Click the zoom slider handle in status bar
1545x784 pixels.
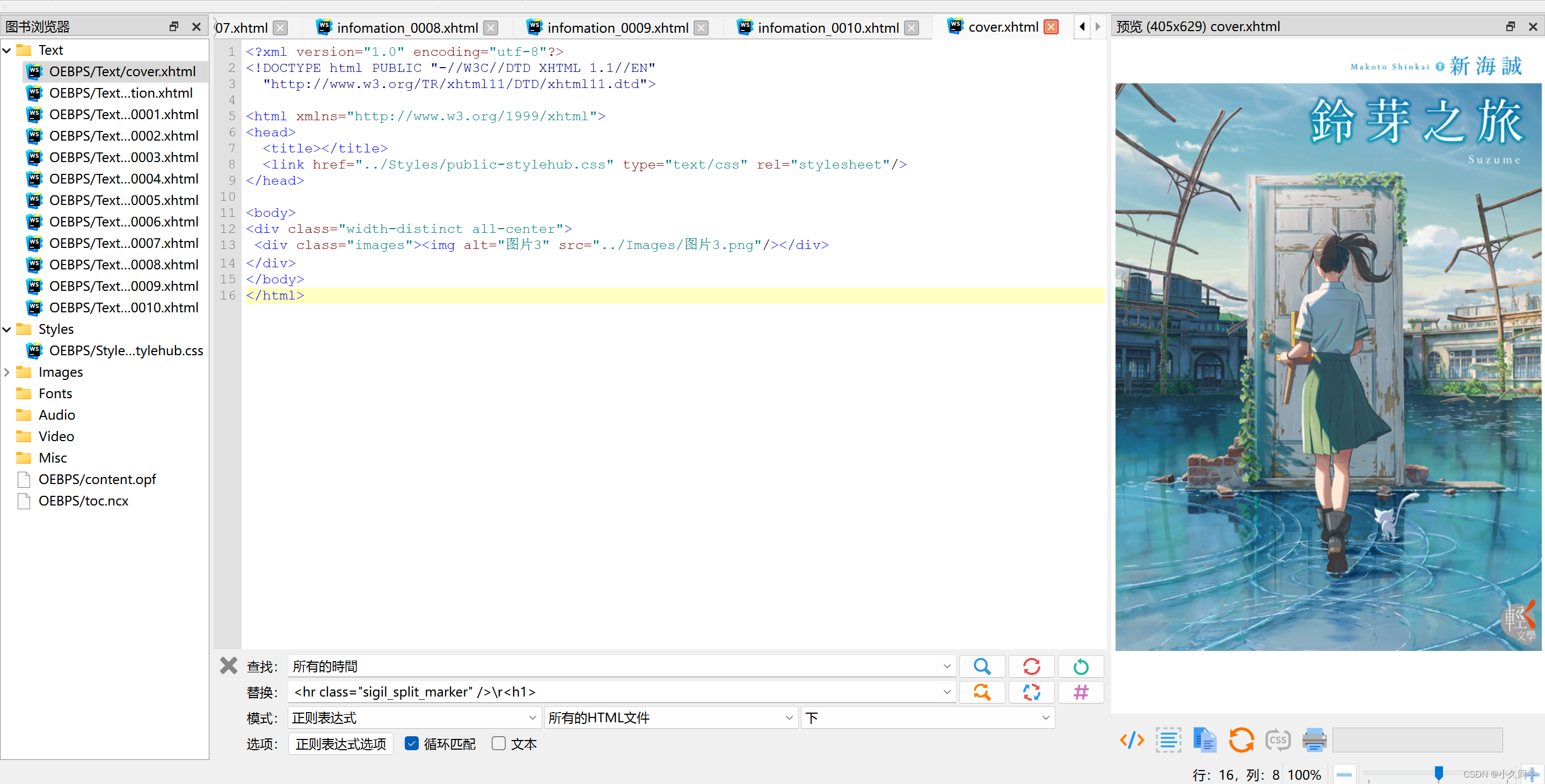coord(1438,773)
